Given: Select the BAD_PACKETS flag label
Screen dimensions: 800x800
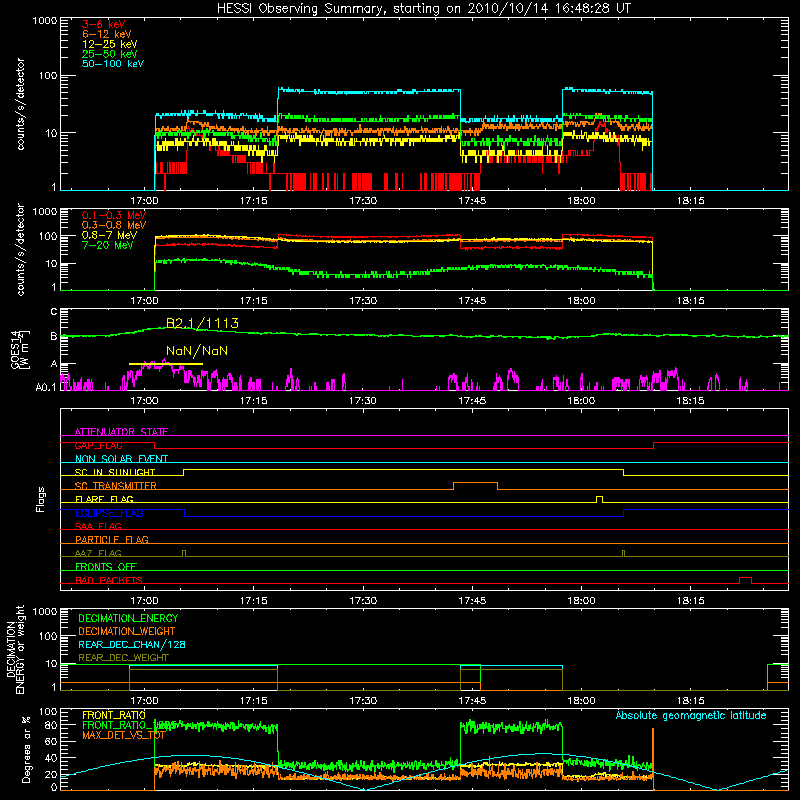Looking at the screenshot, I should pyautogui.click(x=109, y=580).
